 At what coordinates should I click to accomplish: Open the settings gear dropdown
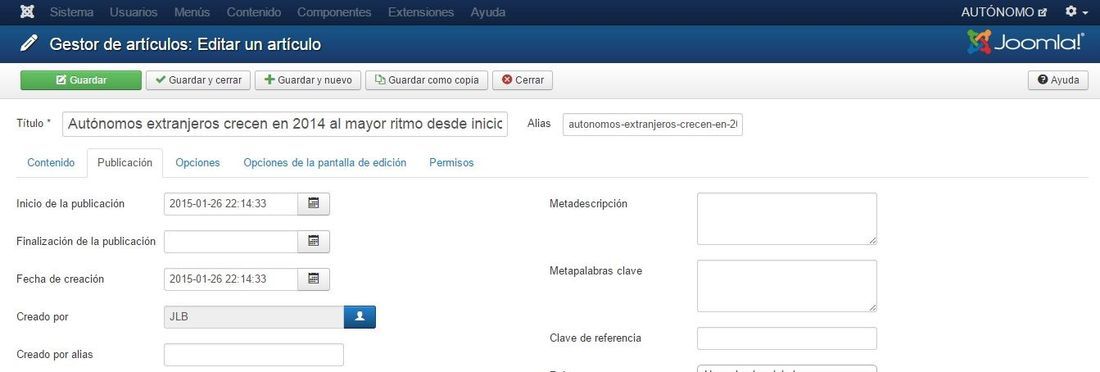(1076, 12)
